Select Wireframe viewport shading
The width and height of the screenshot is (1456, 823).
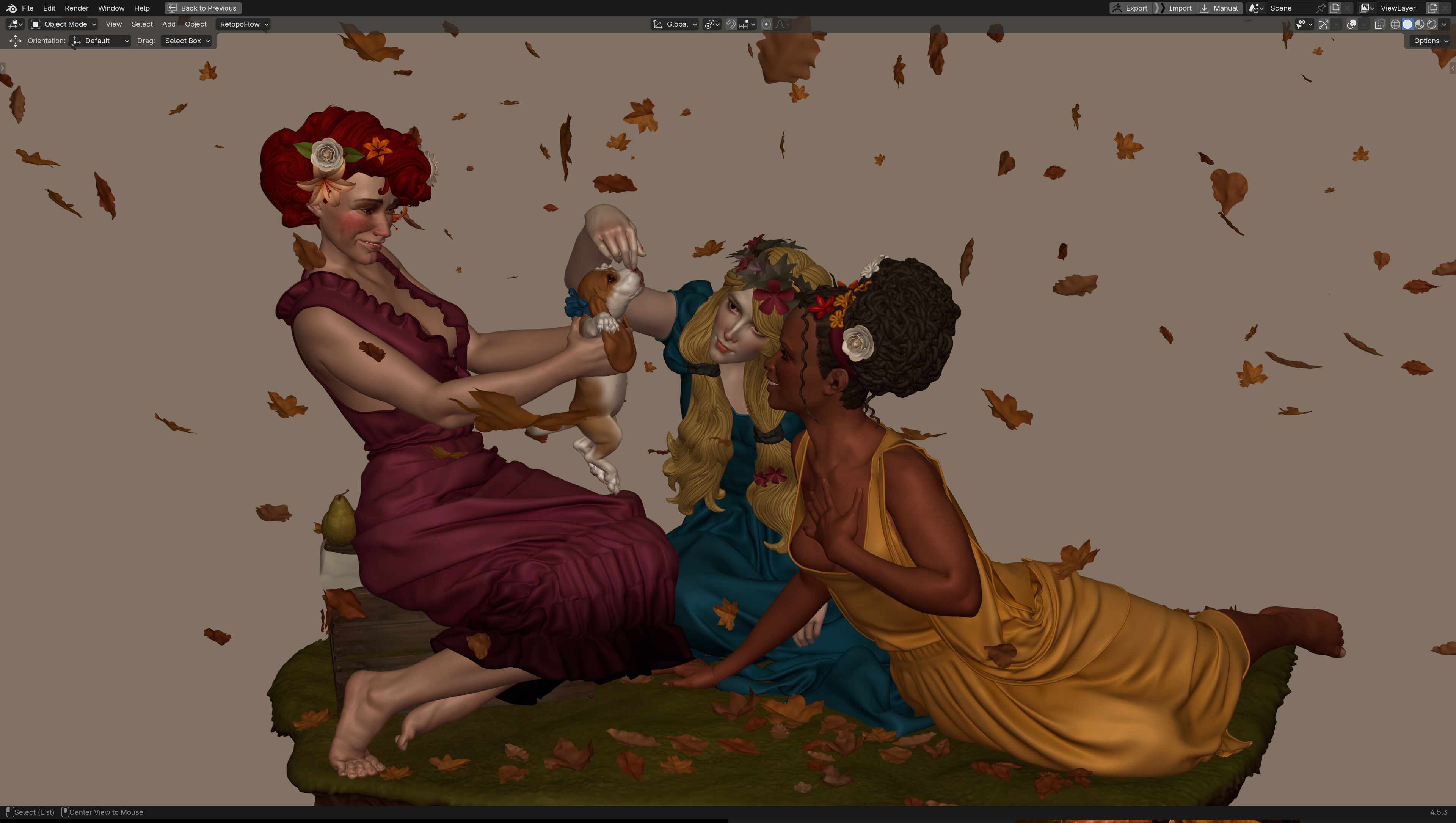click(x=1395, y=24)
